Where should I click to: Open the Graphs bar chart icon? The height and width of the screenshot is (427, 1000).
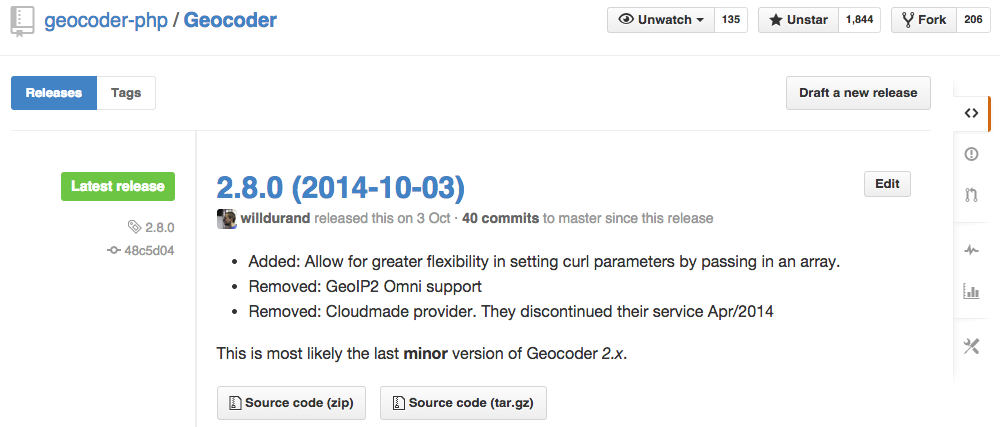pos(971,292)
